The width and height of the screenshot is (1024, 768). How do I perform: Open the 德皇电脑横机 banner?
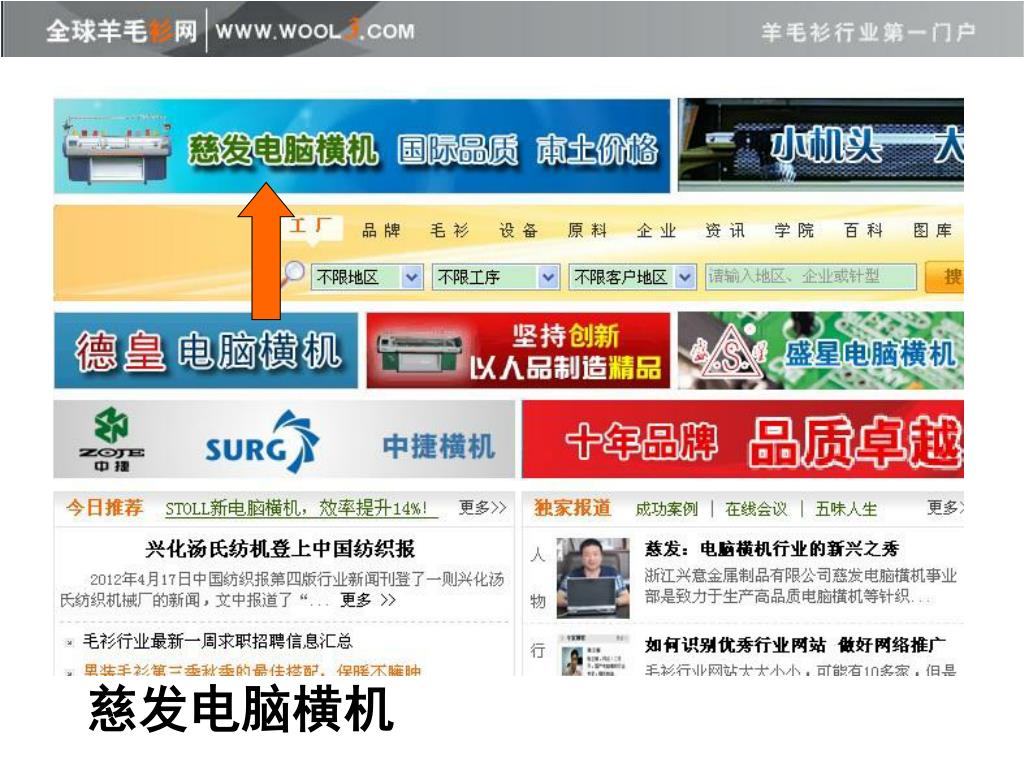206,351
